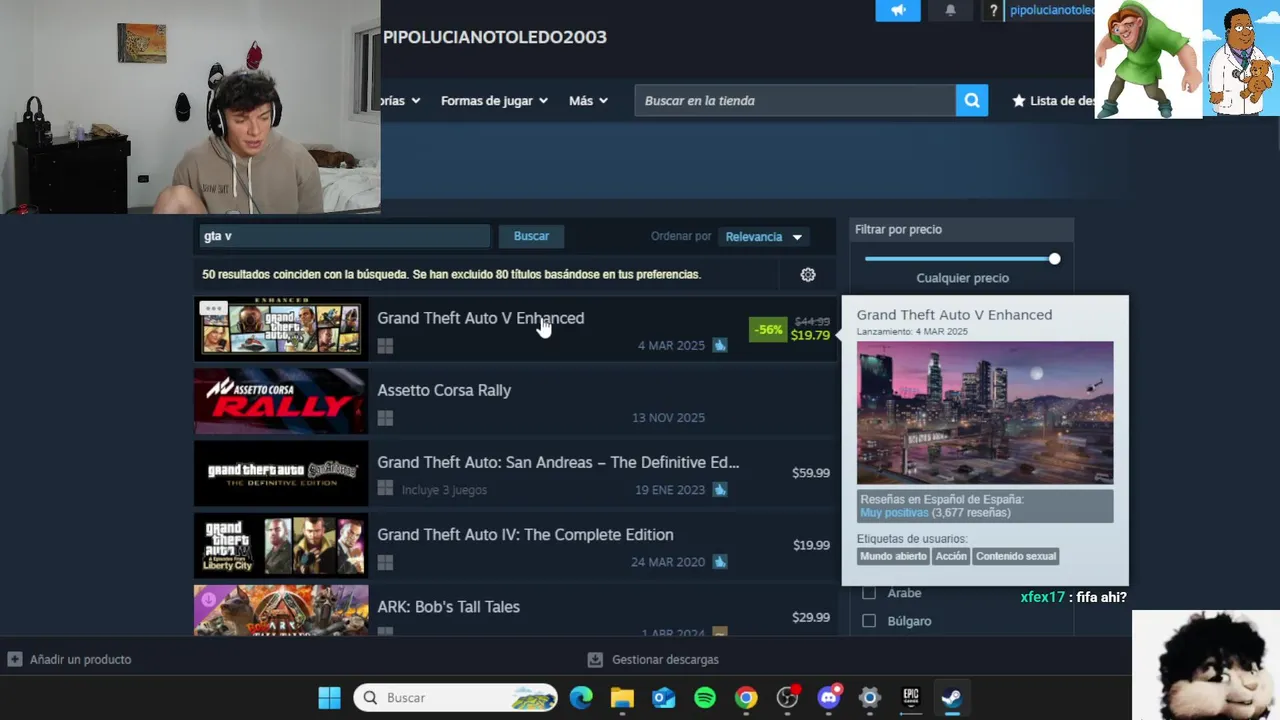Click the GTA IV Liberty City cover thumbnail

click(281, 545)
